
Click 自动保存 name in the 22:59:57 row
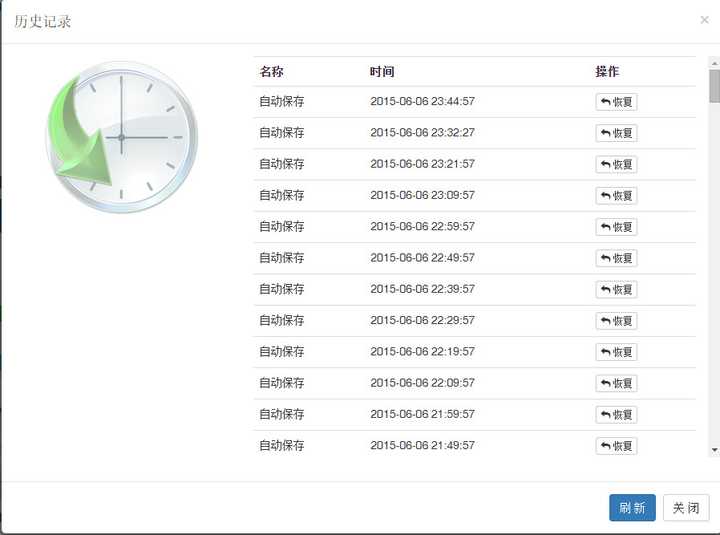pyautogui.click(x=281, y=226)
